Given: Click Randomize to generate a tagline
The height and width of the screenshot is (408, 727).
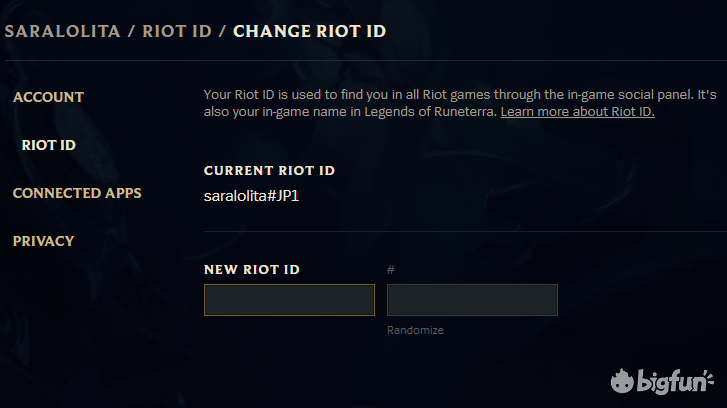Looking at the screenshot, I should (415, 330).
